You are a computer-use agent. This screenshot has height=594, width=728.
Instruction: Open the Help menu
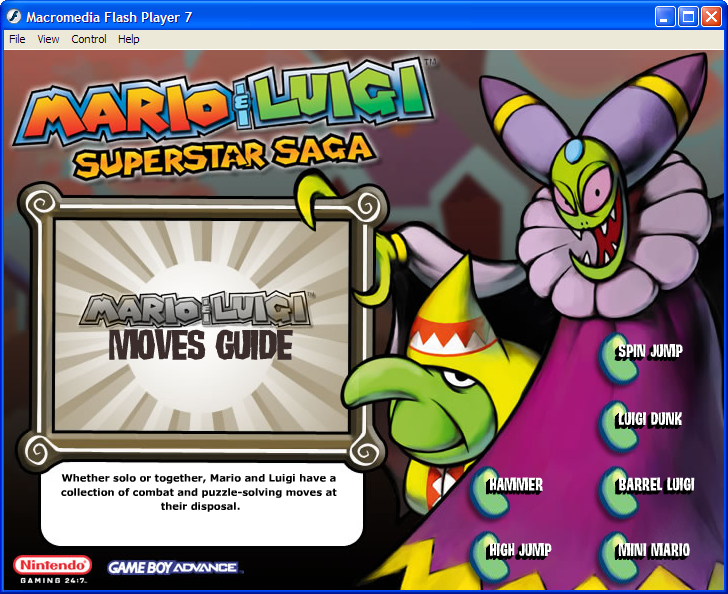[x=129, y=39]
